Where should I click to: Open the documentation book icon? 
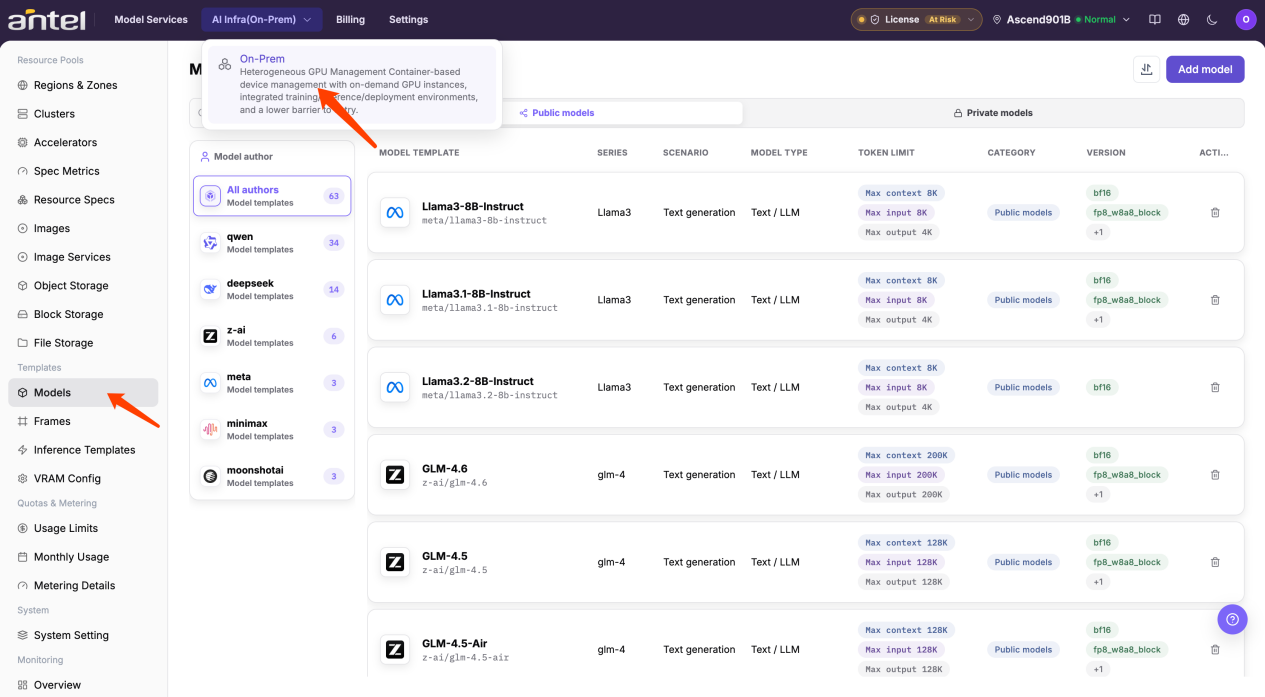pos(1155,19)
